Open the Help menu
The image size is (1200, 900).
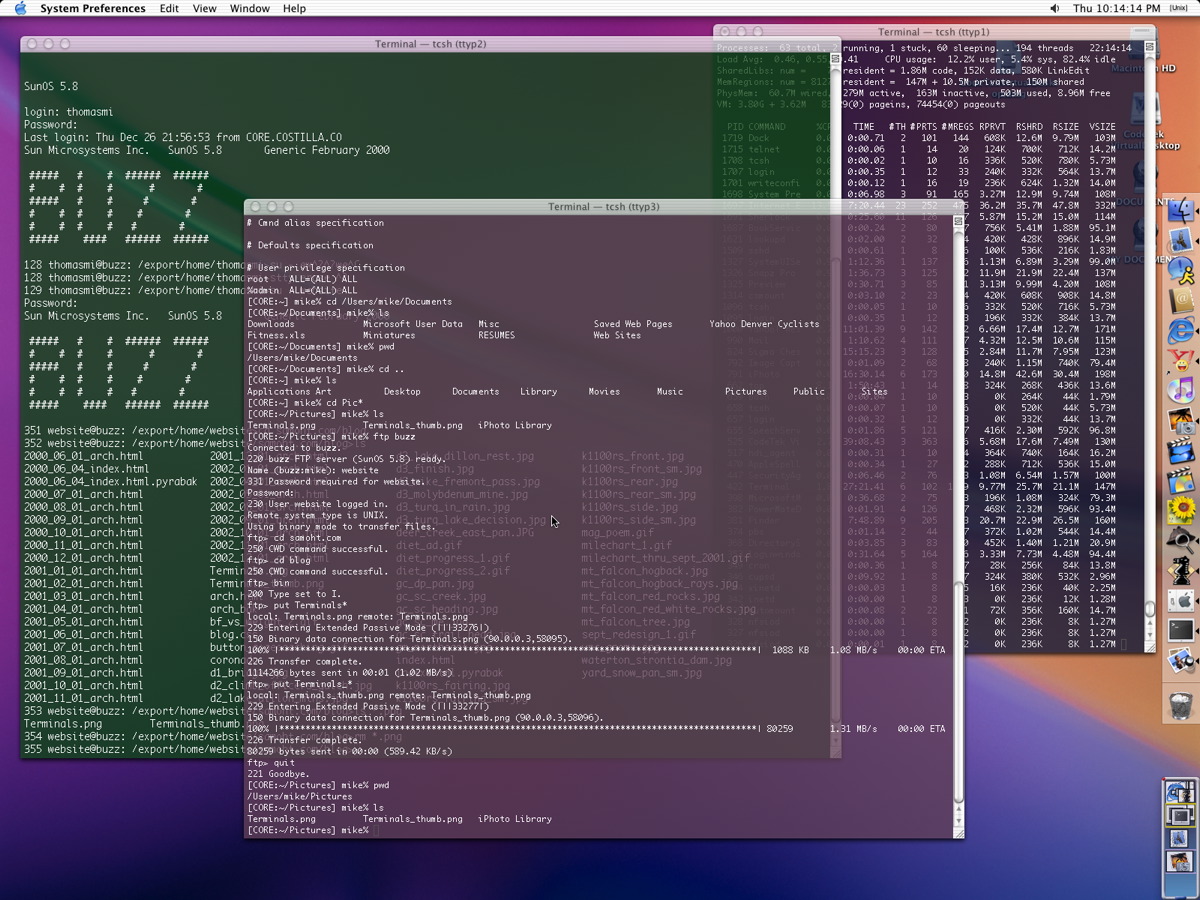[x=294, y=8]
